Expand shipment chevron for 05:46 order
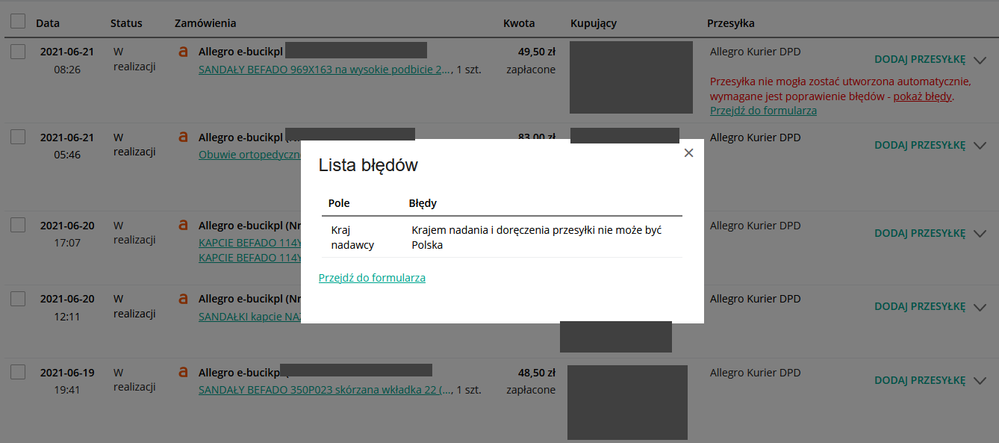 point(980,146)
